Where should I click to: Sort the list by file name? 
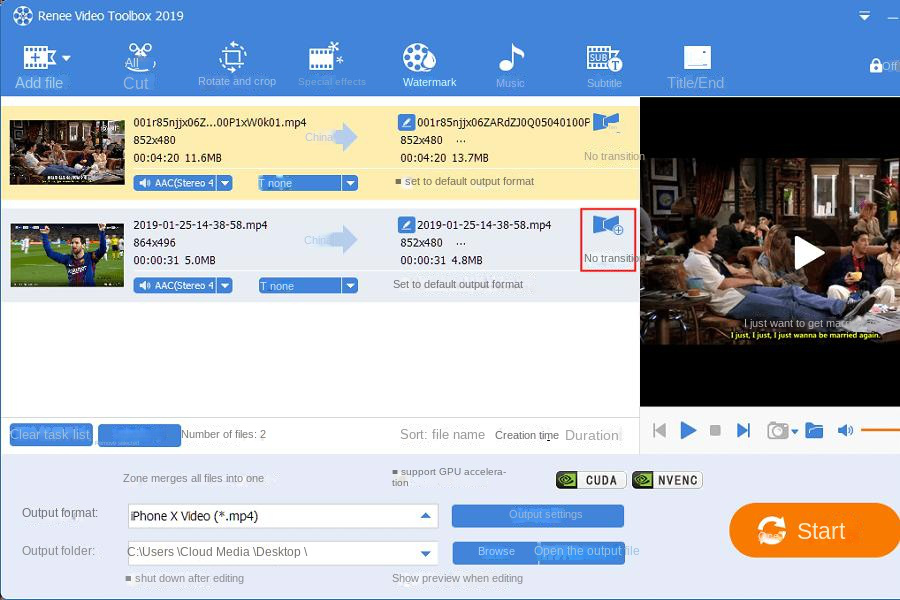click(x=458, y=435)
